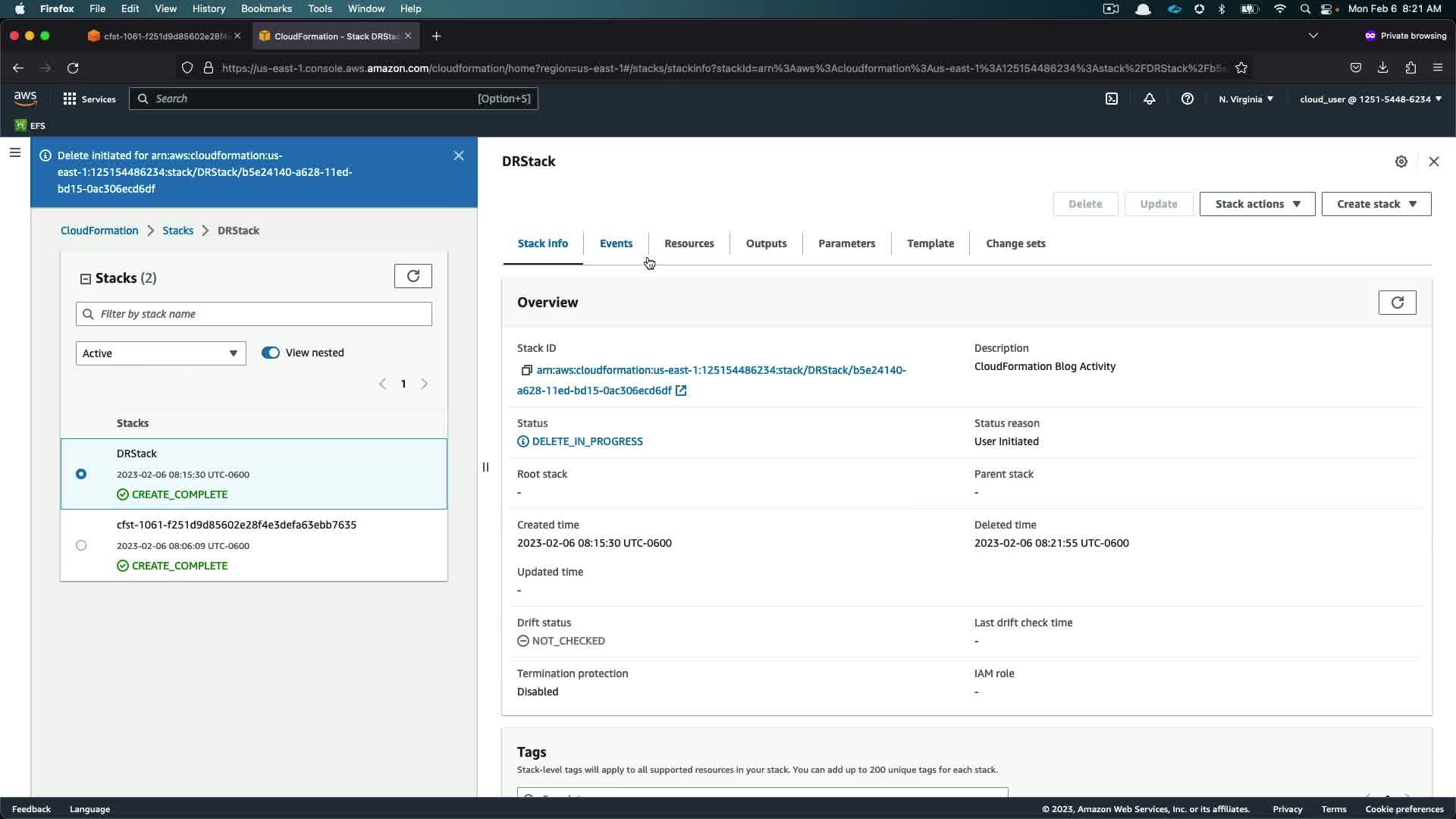Toggle the View nested switch
The height and width of the screenshot is (819, 1456).
[271, 353]
